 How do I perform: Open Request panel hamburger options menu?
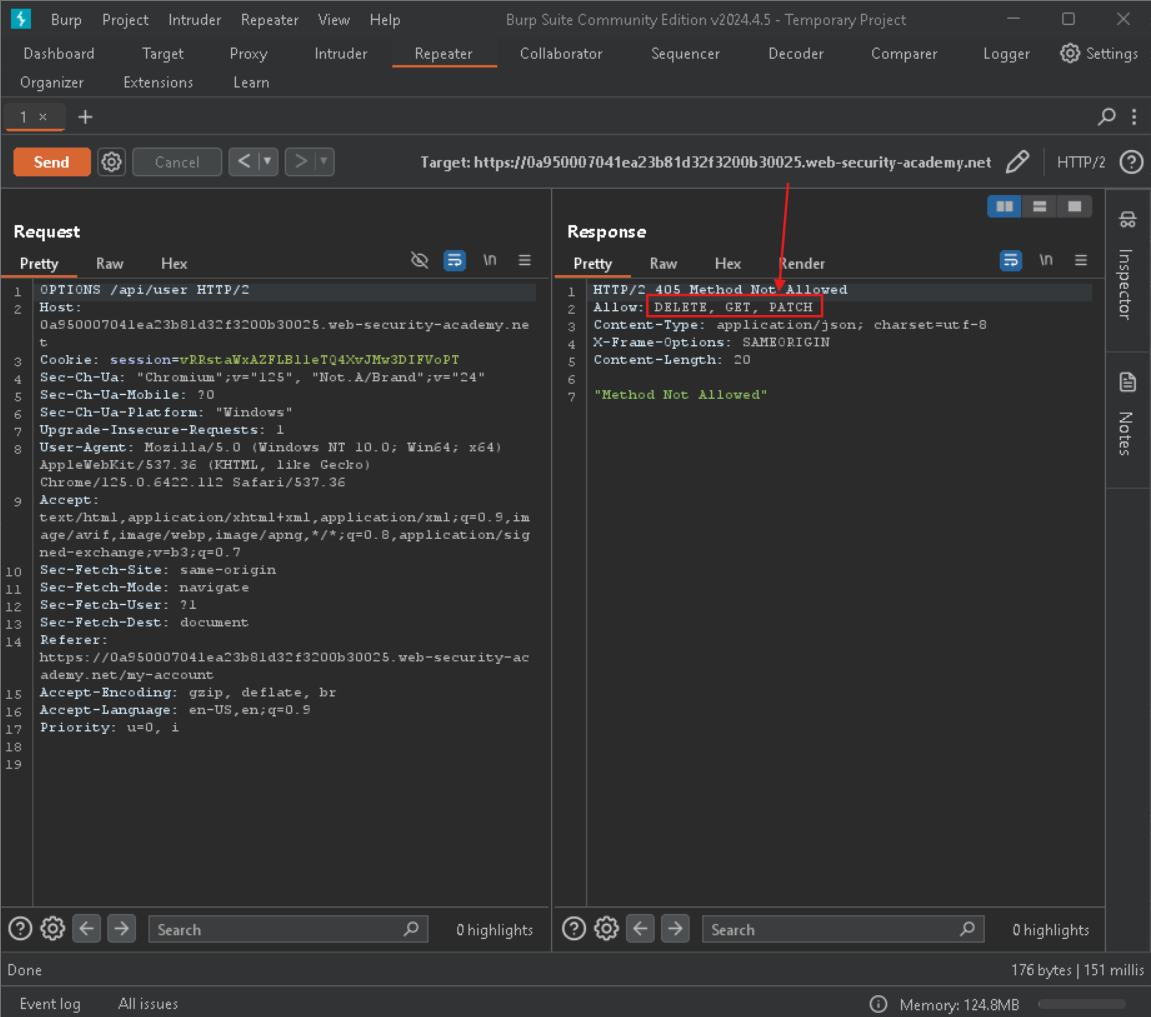[x=524, y=261]
